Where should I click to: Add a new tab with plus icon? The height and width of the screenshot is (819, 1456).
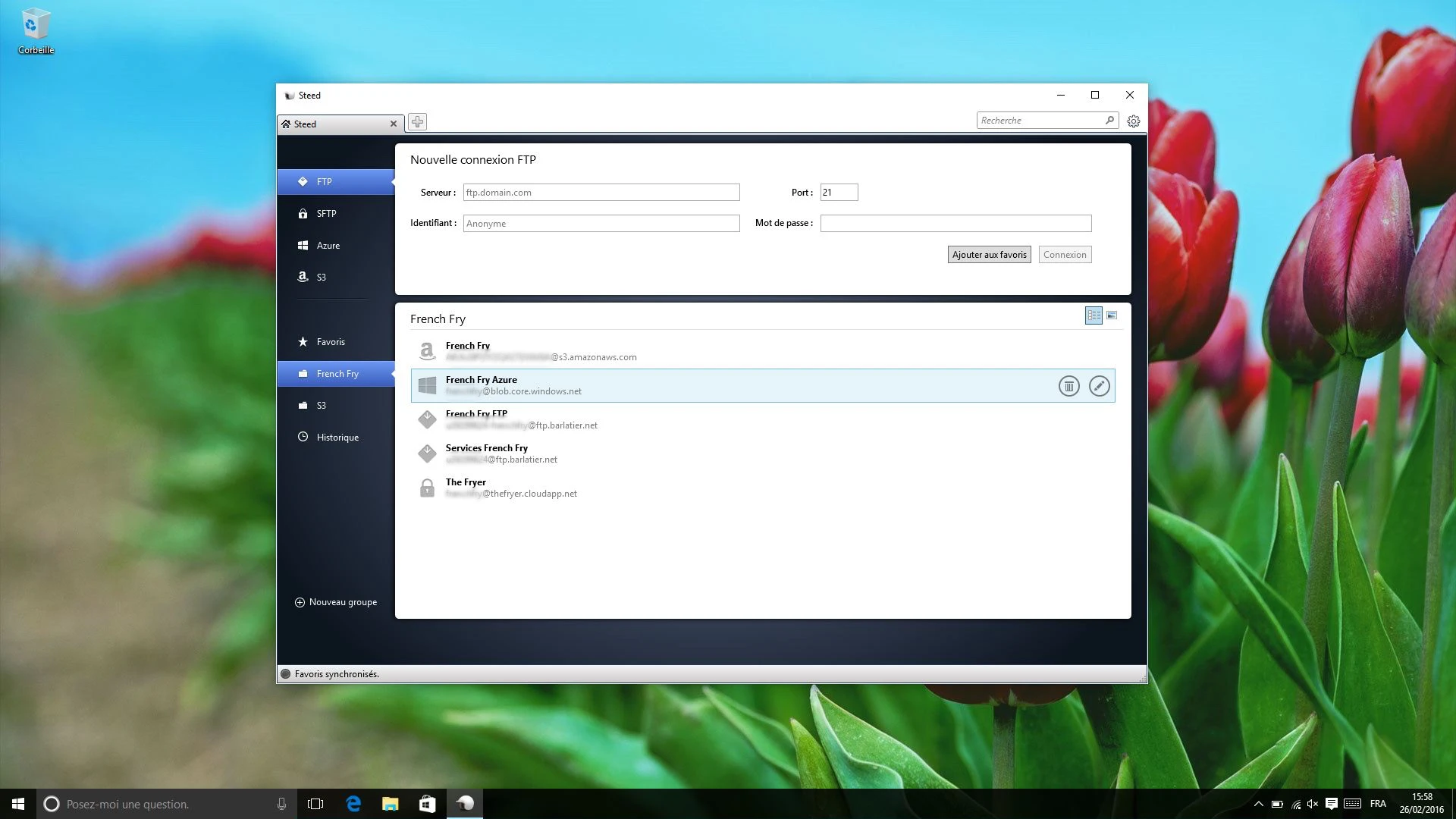point(417,121)
